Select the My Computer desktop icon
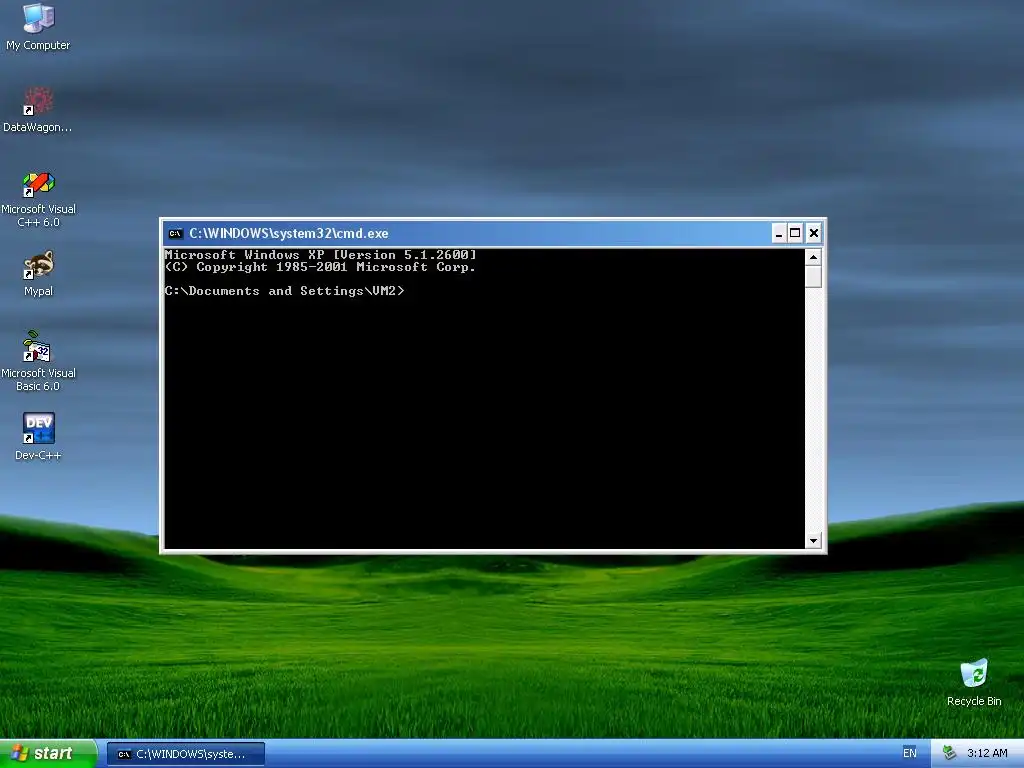Image resolution: width=1024 pixels, height=768 pixels. (x=38, y=27)
